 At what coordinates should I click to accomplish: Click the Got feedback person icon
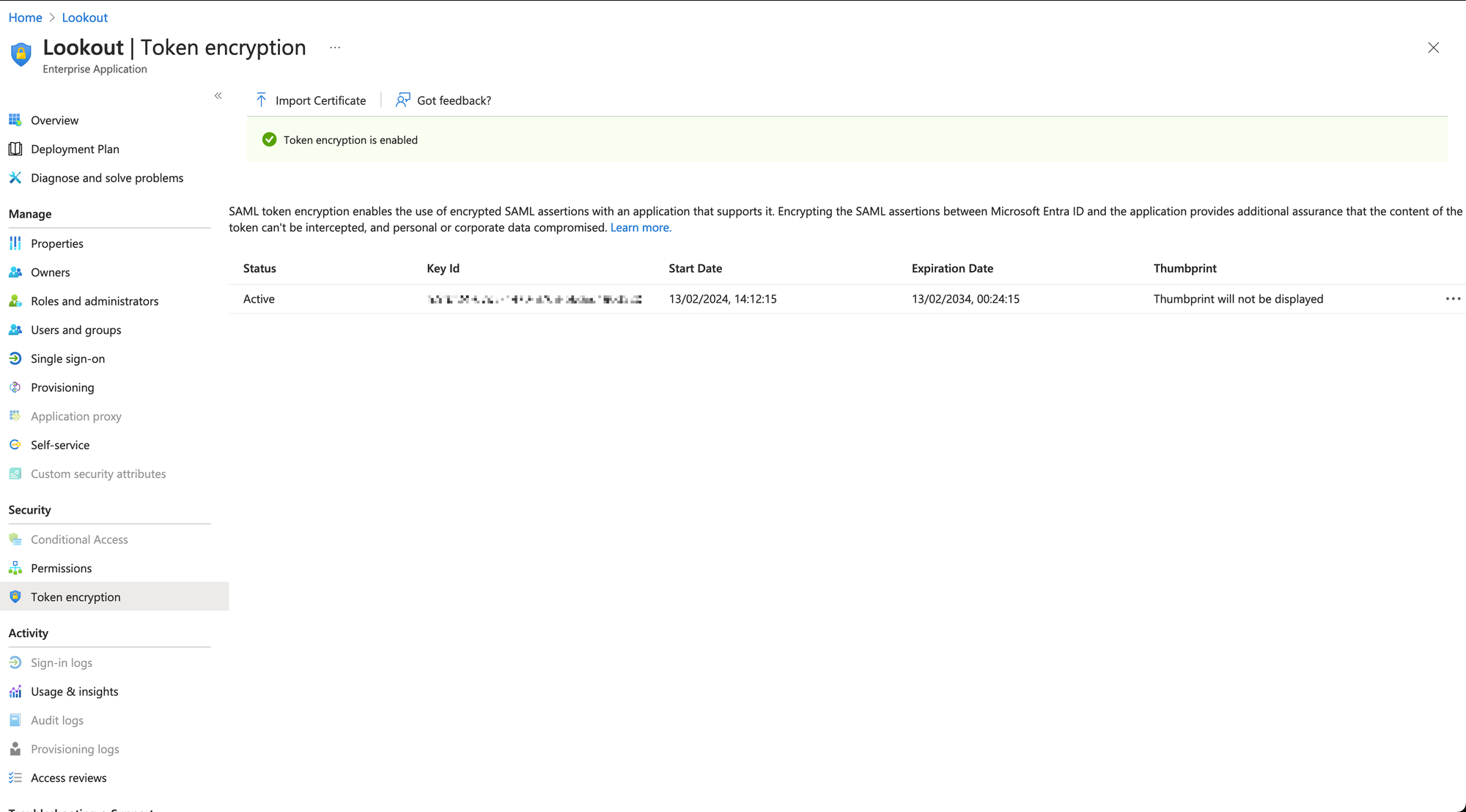402,100
